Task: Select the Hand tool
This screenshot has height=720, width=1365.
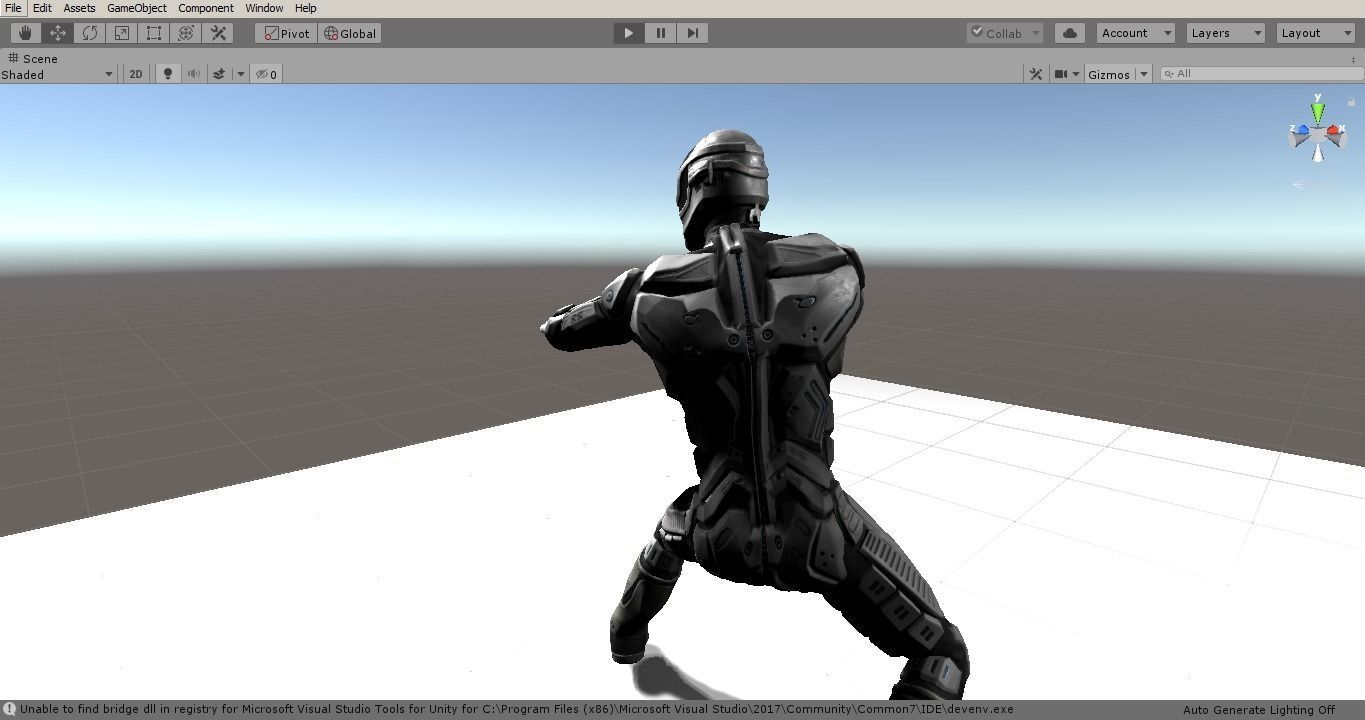Action: pos(25,33)
